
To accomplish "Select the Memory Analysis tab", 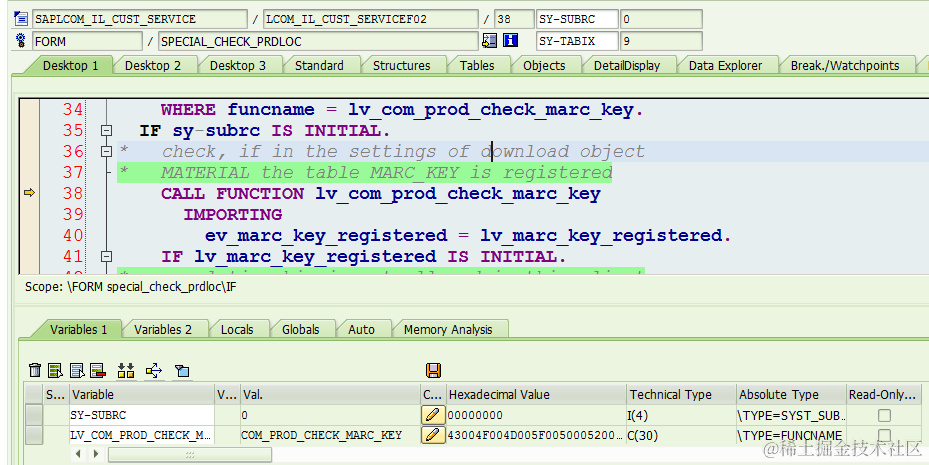I will pos(448,329).
